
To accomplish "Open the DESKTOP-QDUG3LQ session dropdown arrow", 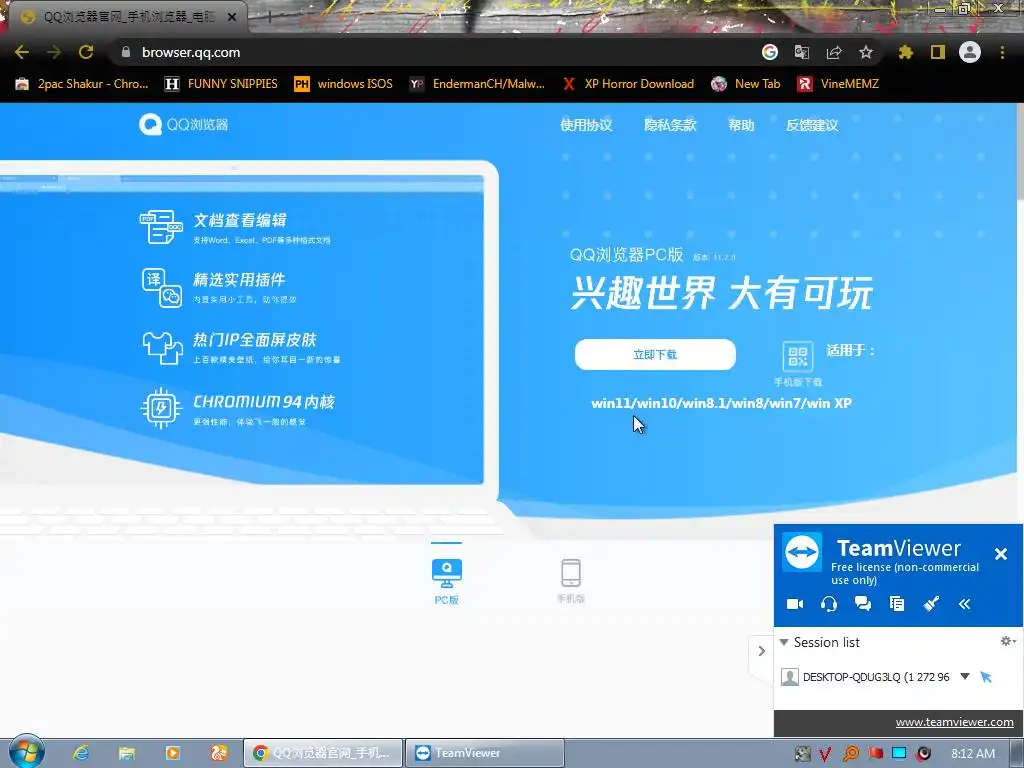I will (965, 677).
